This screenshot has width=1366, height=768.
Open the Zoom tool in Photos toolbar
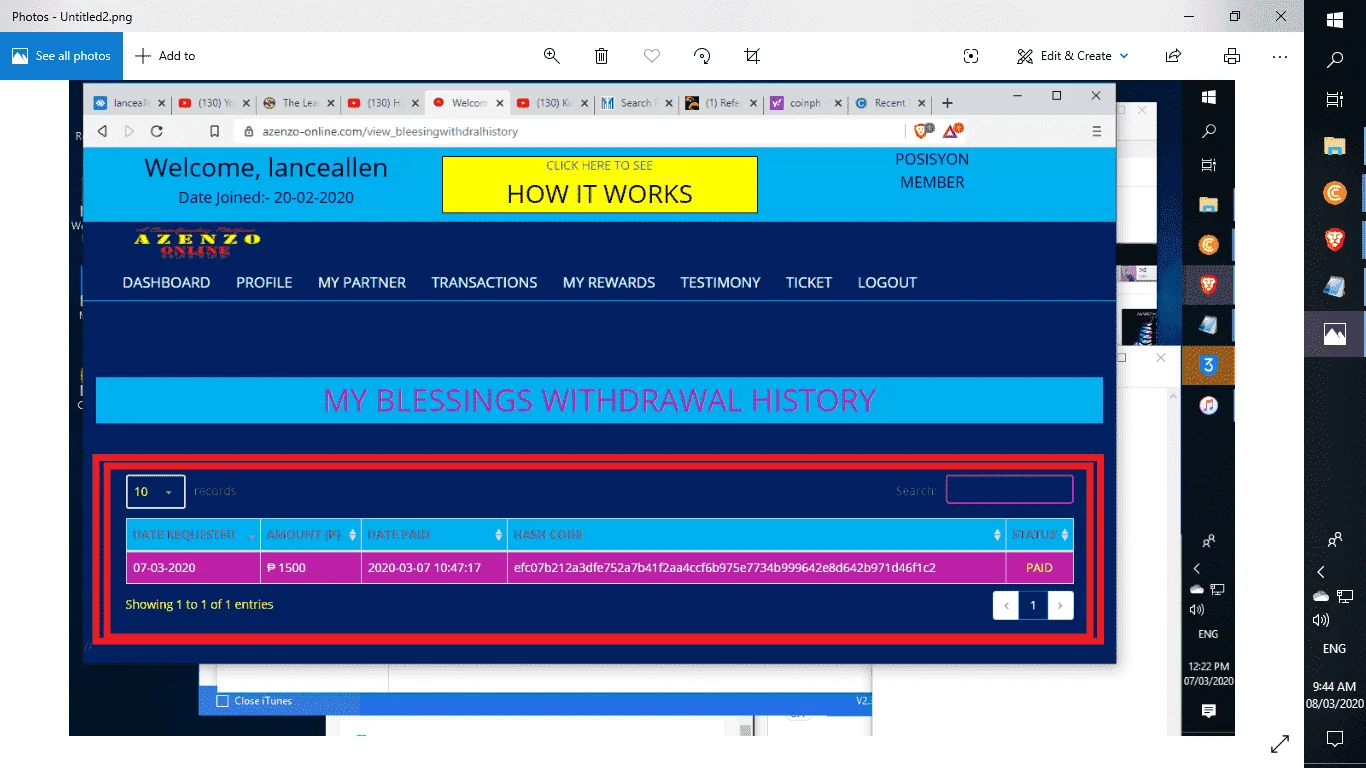tap(551, 56)
